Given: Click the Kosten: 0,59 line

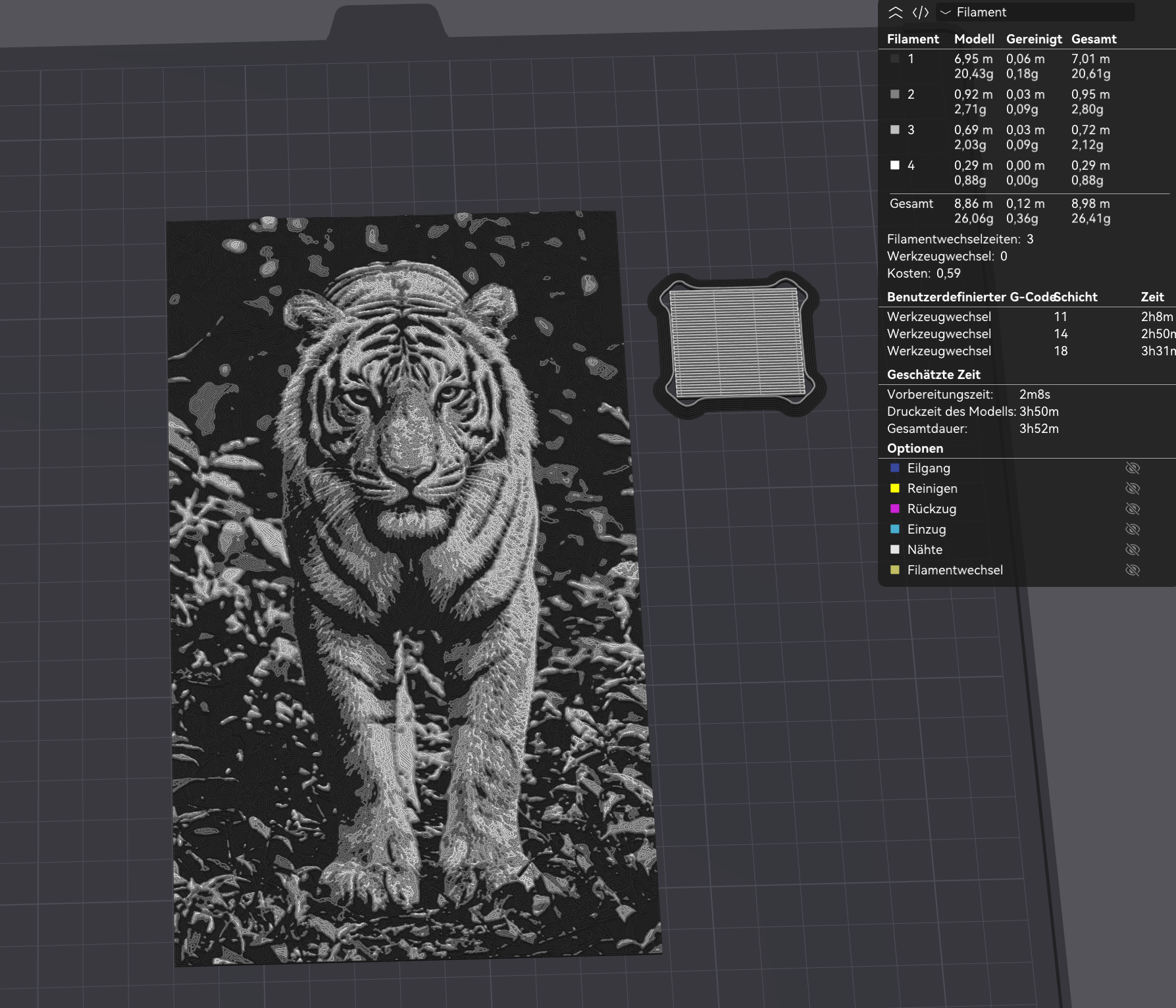Looking at the screenshot, I should (924, 274).
